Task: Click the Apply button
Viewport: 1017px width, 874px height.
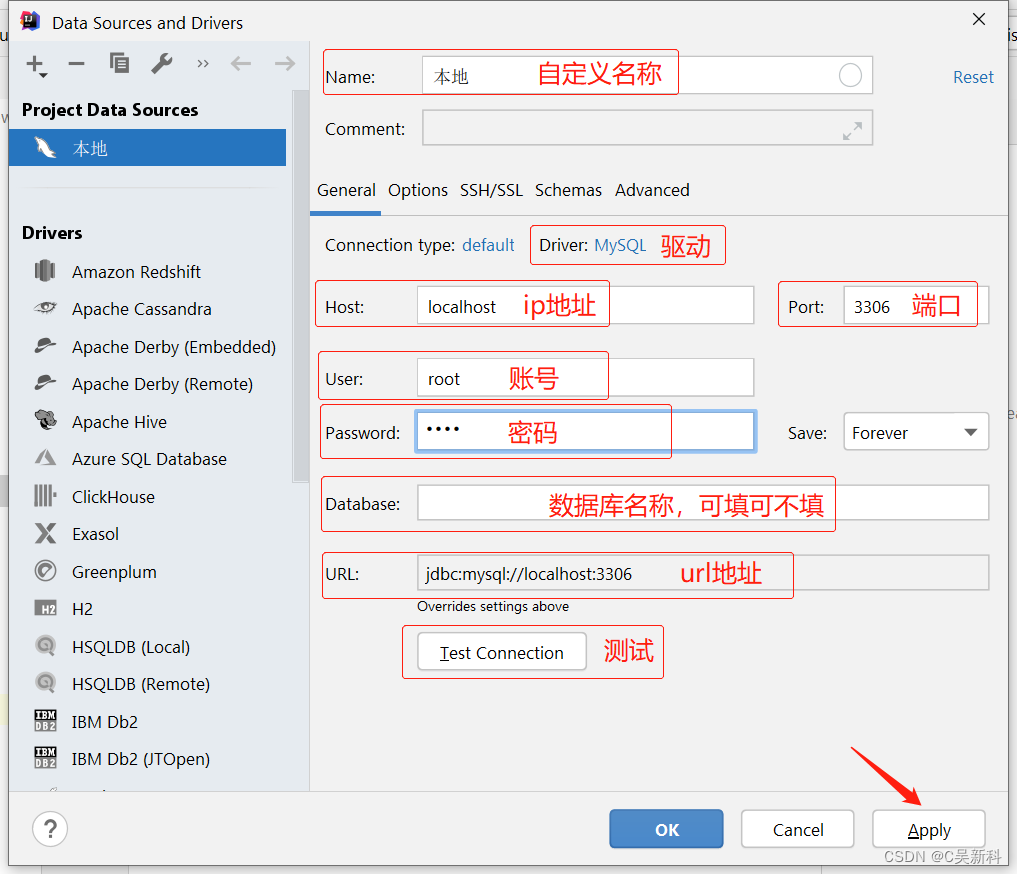Action: [x=929, y=829]
